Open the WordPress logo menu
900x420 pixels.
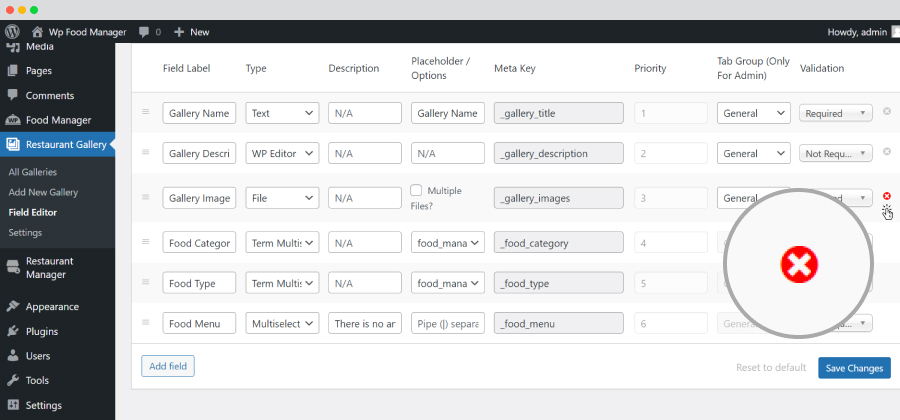tap(12, 32)
